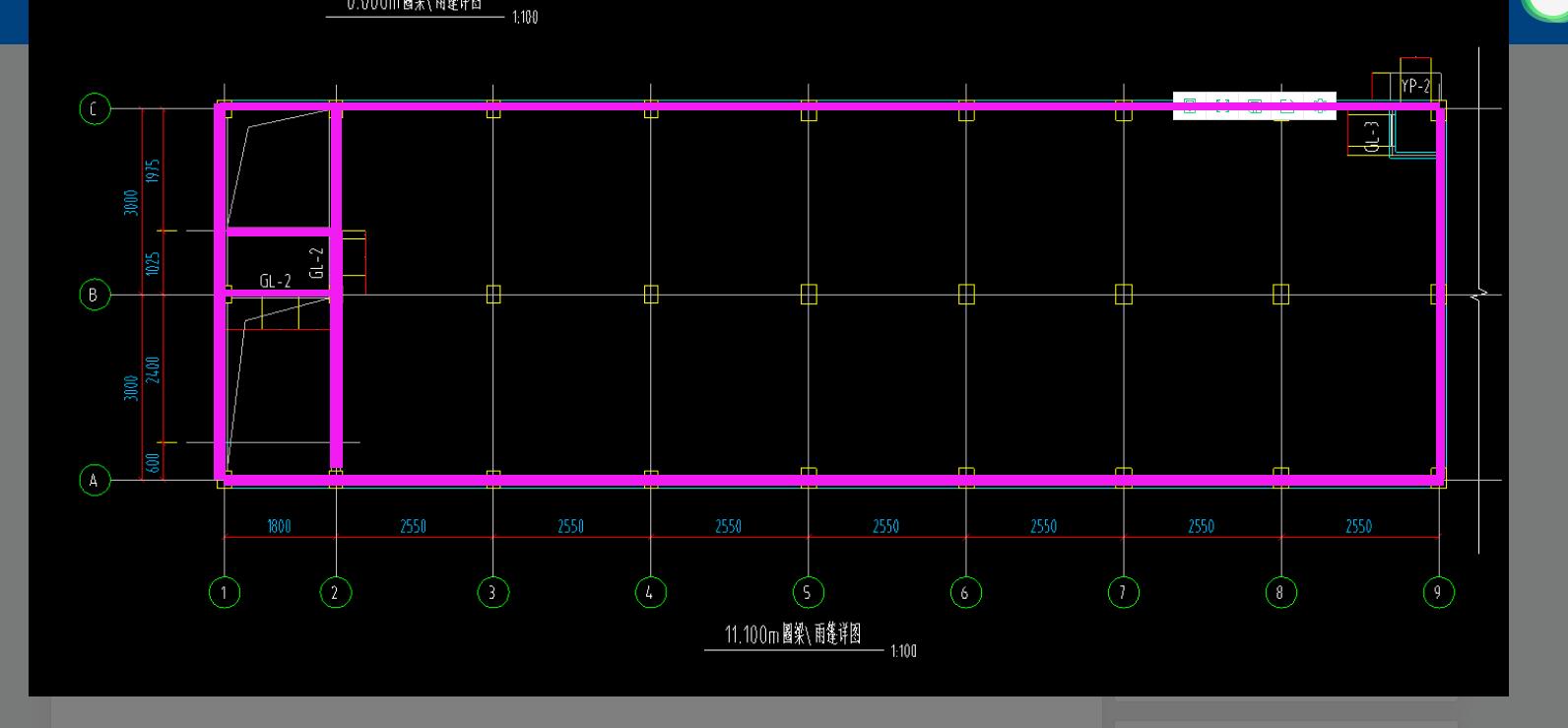Click the YP-2 canopy label
Screen dimensions: 1568x728
click(x=1415, y=87)
